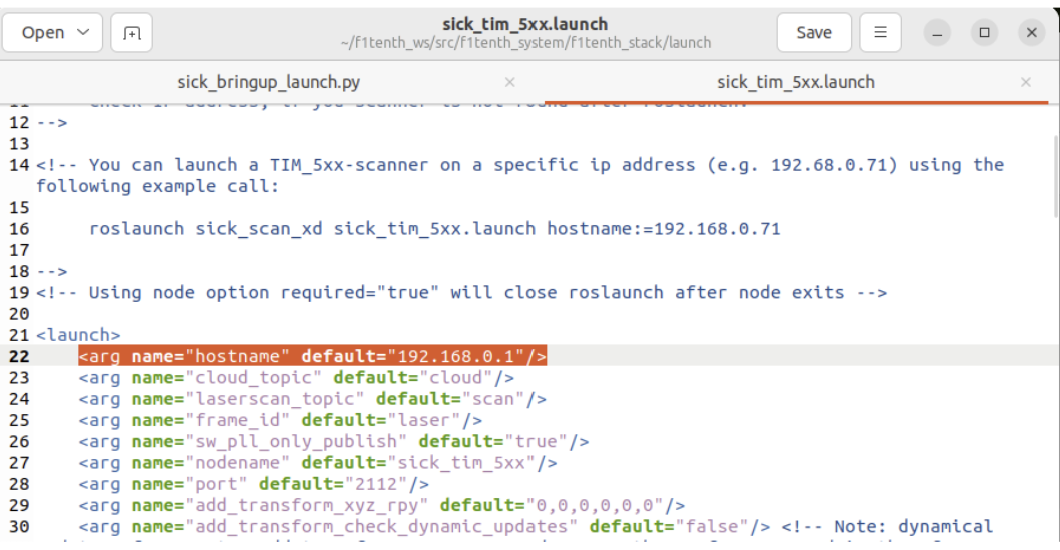
Task: Click the frame_id arg line
Action: [x=280, y=420]
